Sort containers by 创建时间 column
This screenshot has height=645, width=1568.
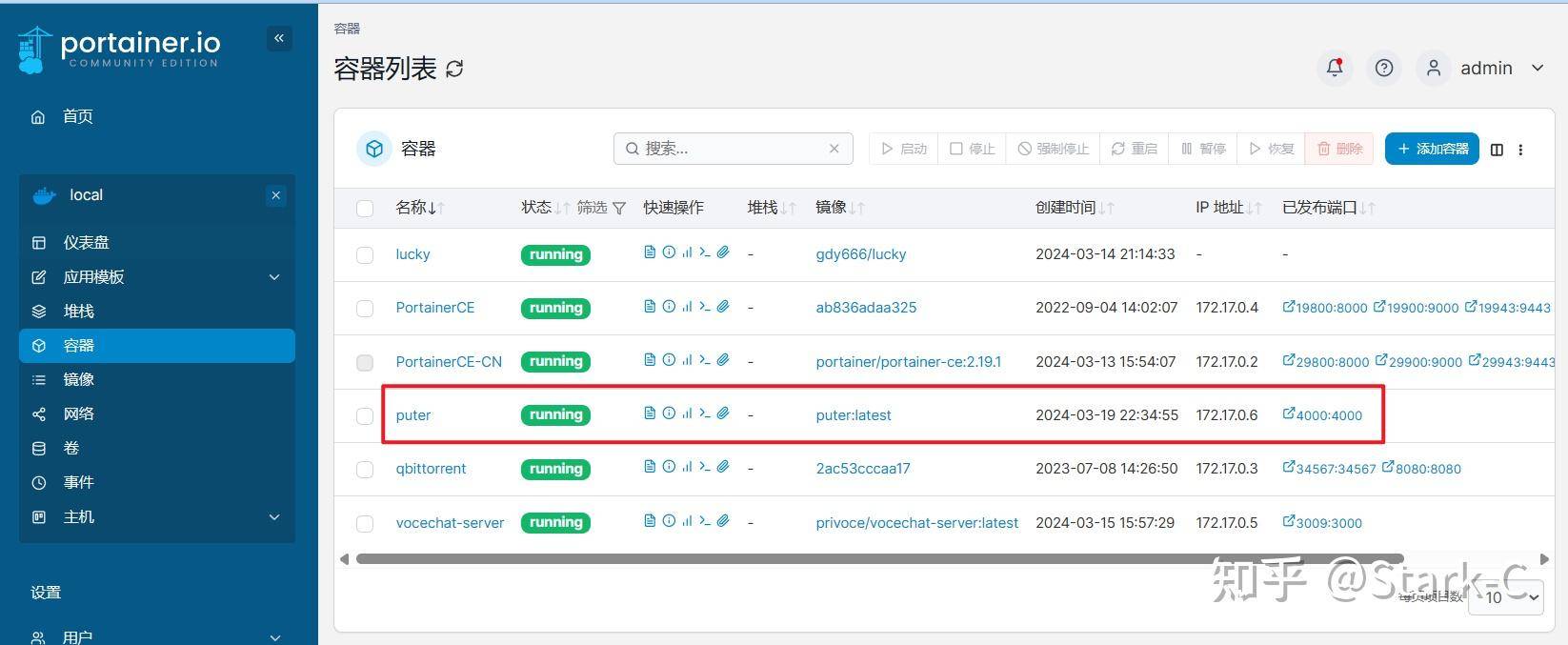1075,207
